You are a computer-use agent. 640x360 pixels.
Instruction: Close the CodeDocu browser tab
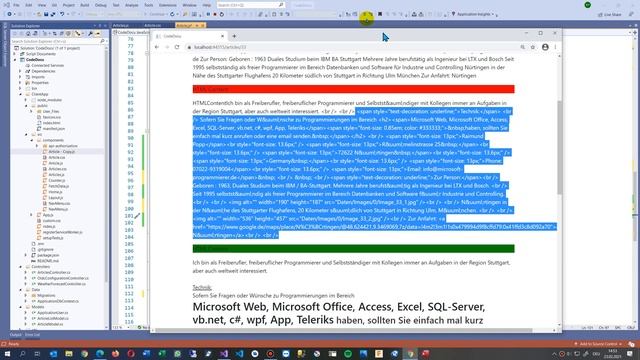[x=222, y=36]
